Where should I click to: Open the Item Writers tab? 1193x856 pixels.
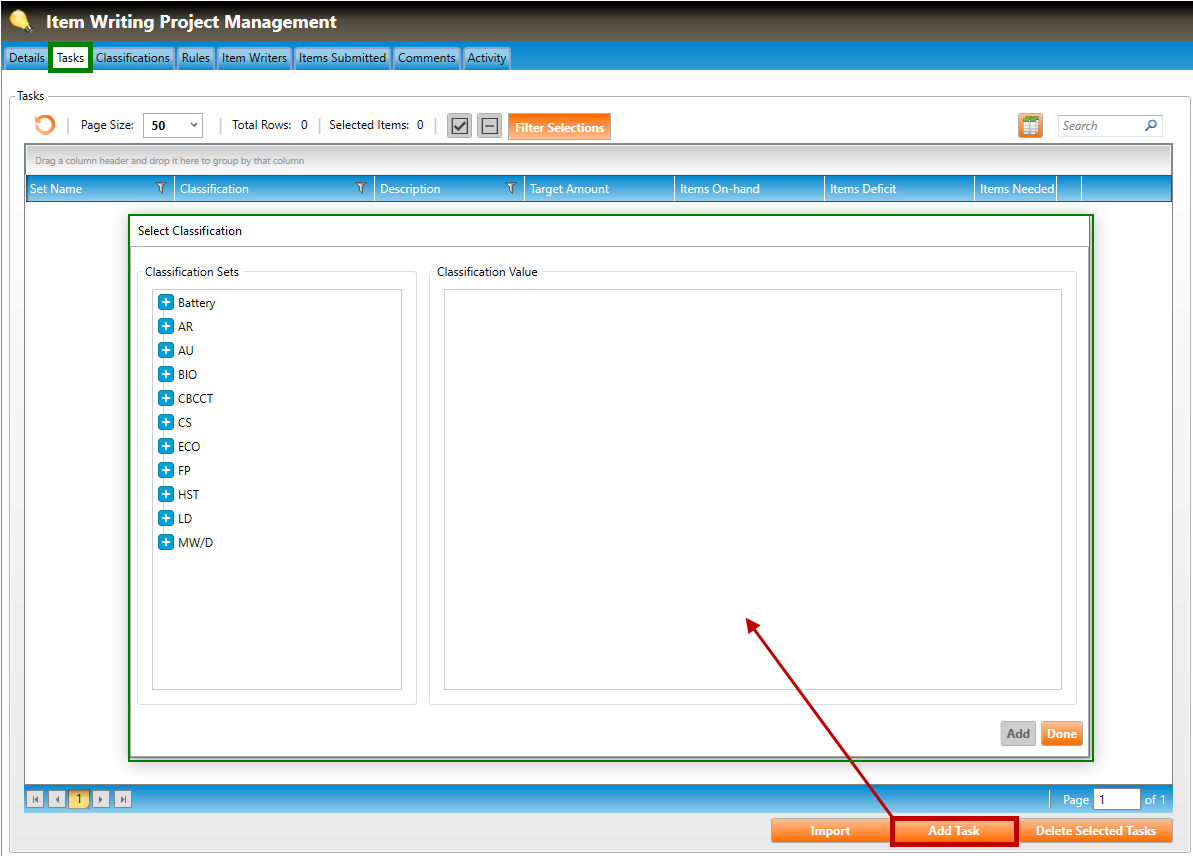(x=254, y=58)
